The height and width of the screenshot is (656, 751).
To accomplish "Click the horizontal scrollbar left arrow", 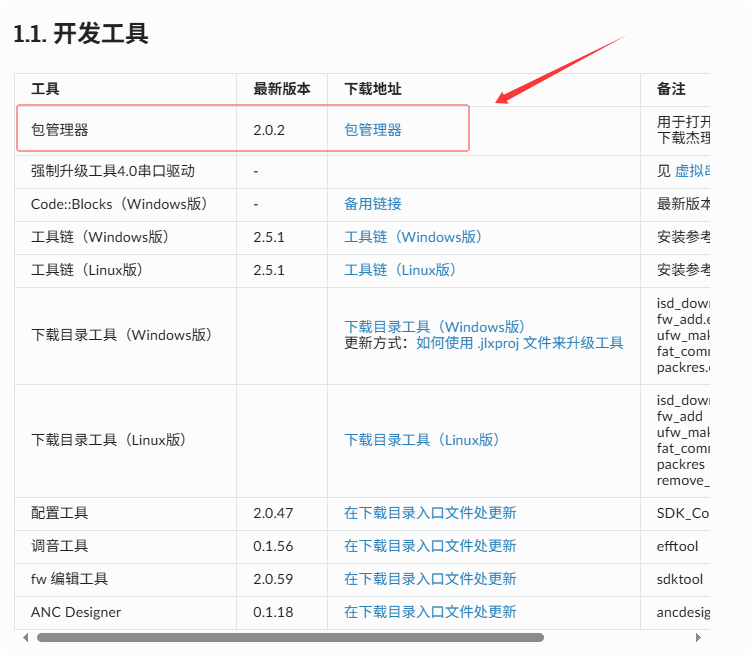I will (x=25, y=637).
